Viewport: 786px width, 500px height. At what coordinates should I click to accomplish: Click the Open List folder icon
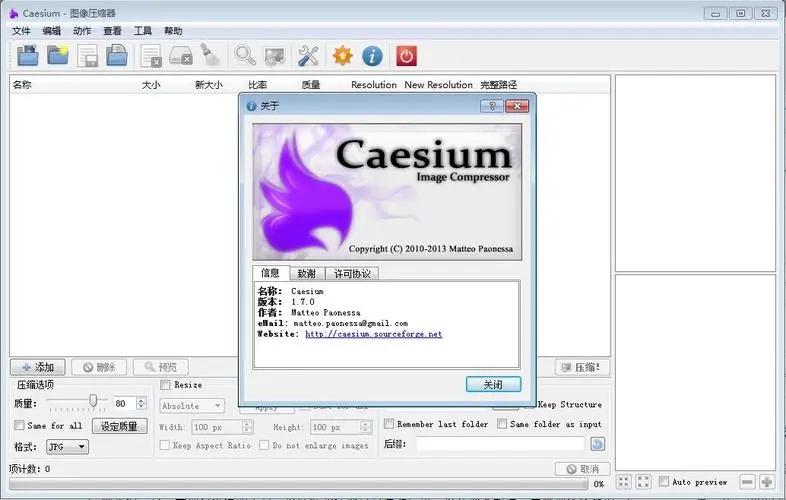coord(117,56)
